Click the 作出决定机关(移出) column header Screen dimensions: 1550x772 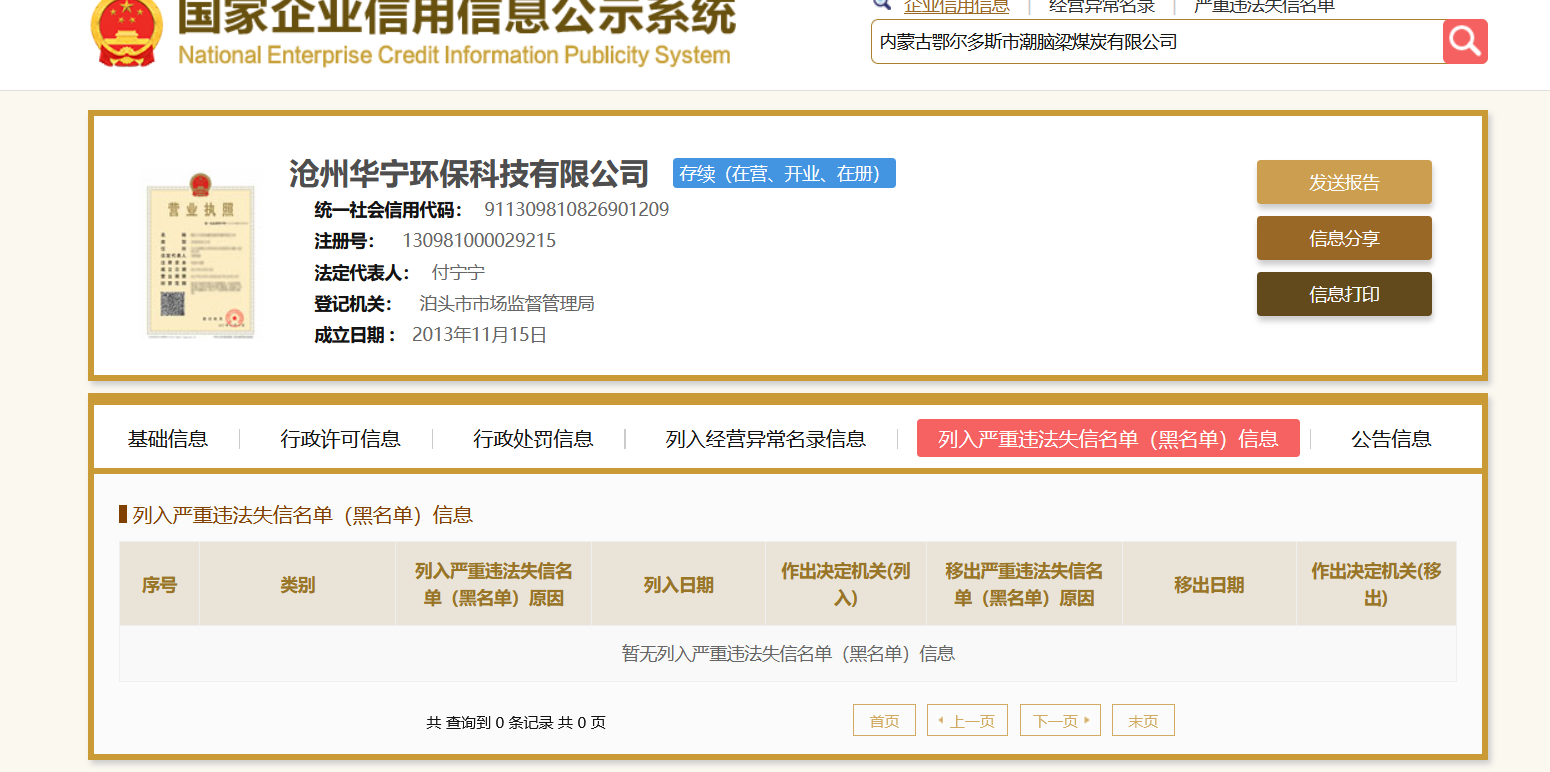(x=1376, y=585)
